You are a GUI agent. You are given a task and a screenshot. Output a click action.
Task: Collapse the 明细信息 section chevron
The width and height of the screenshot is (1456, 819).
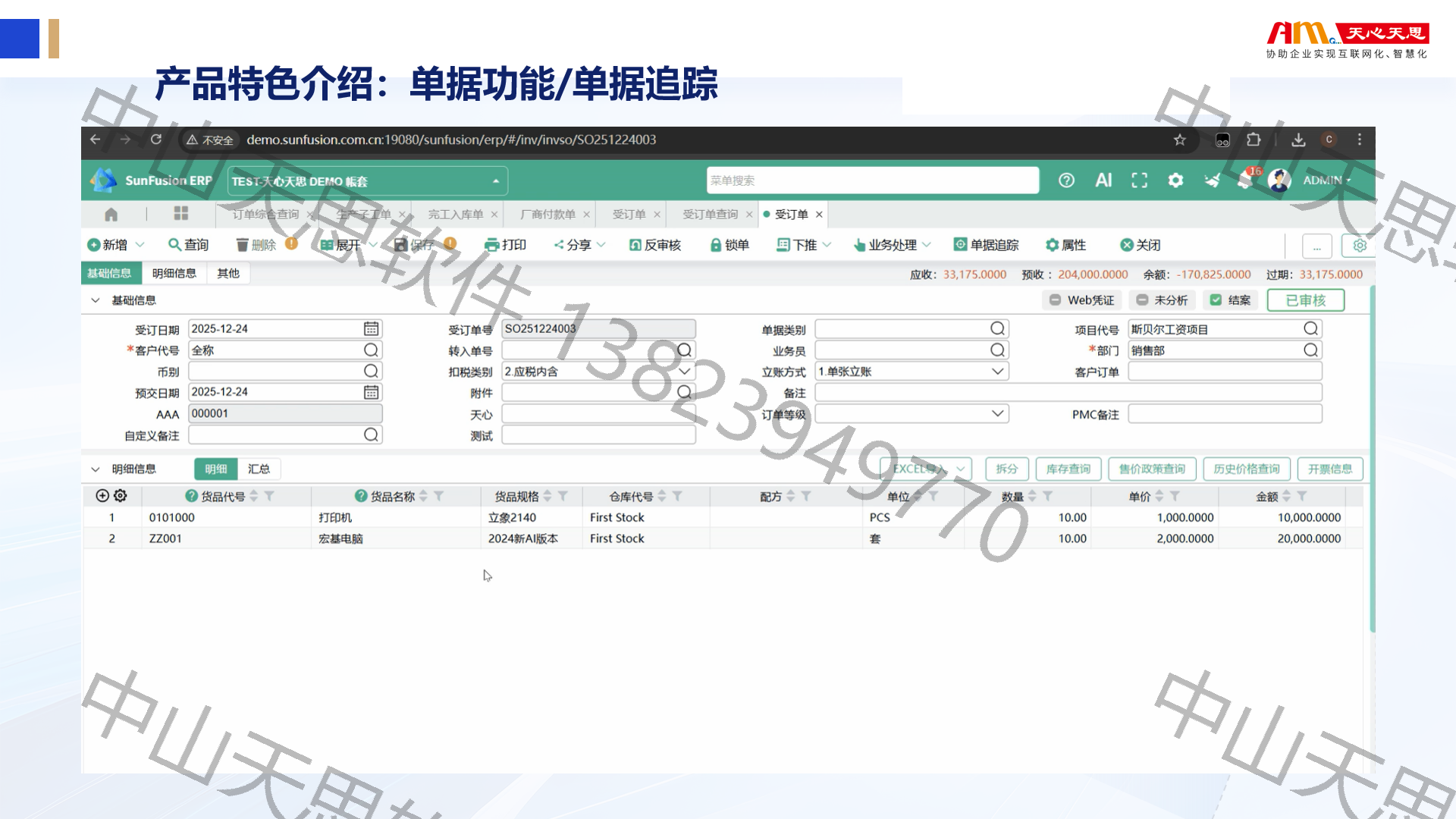[x=96, y=469]
